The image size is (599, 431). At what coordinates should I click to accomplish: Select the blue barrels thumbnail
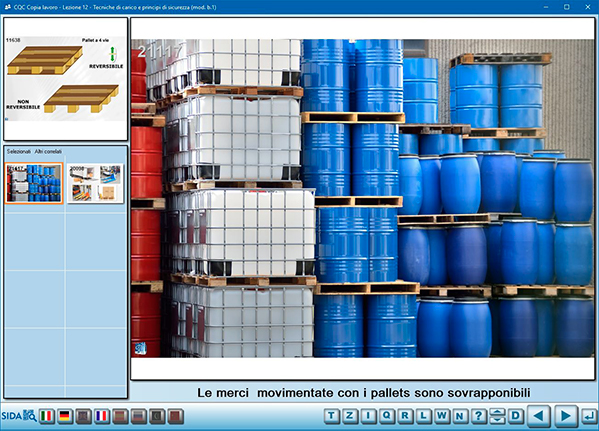(34, 183)
